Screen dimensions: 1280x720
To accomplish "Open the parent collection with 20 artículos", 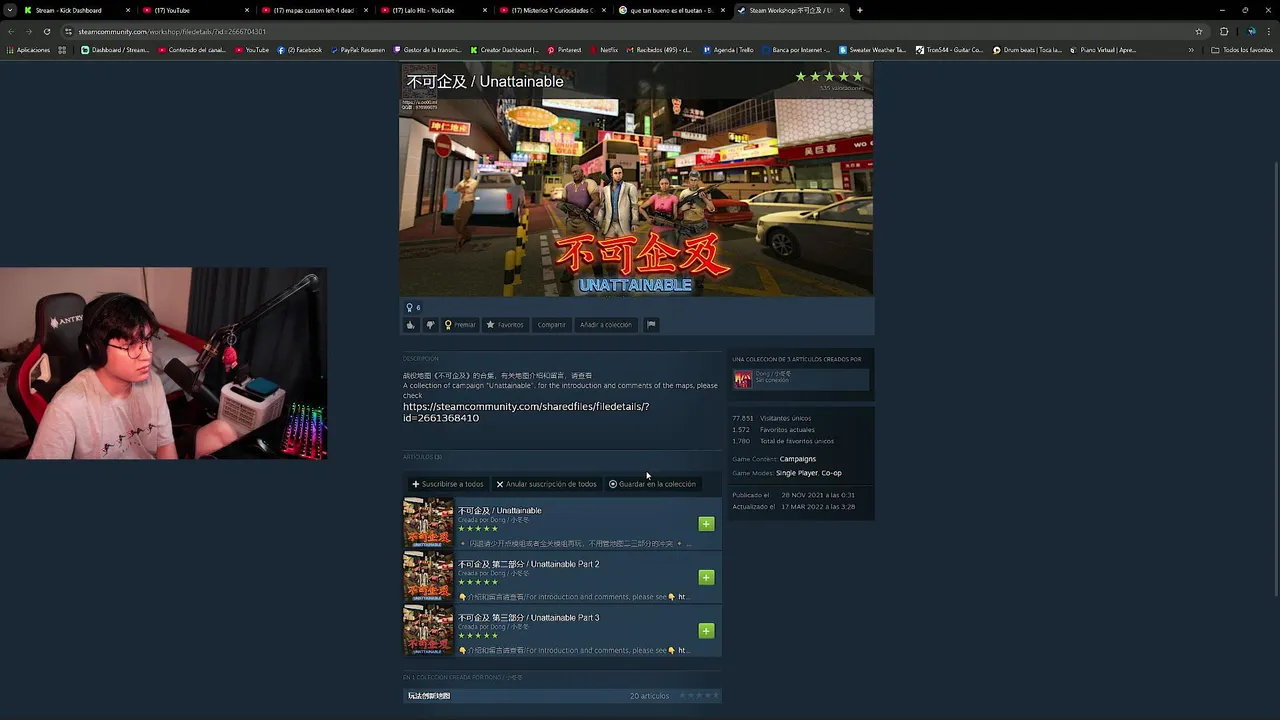I will click(562, 696).
